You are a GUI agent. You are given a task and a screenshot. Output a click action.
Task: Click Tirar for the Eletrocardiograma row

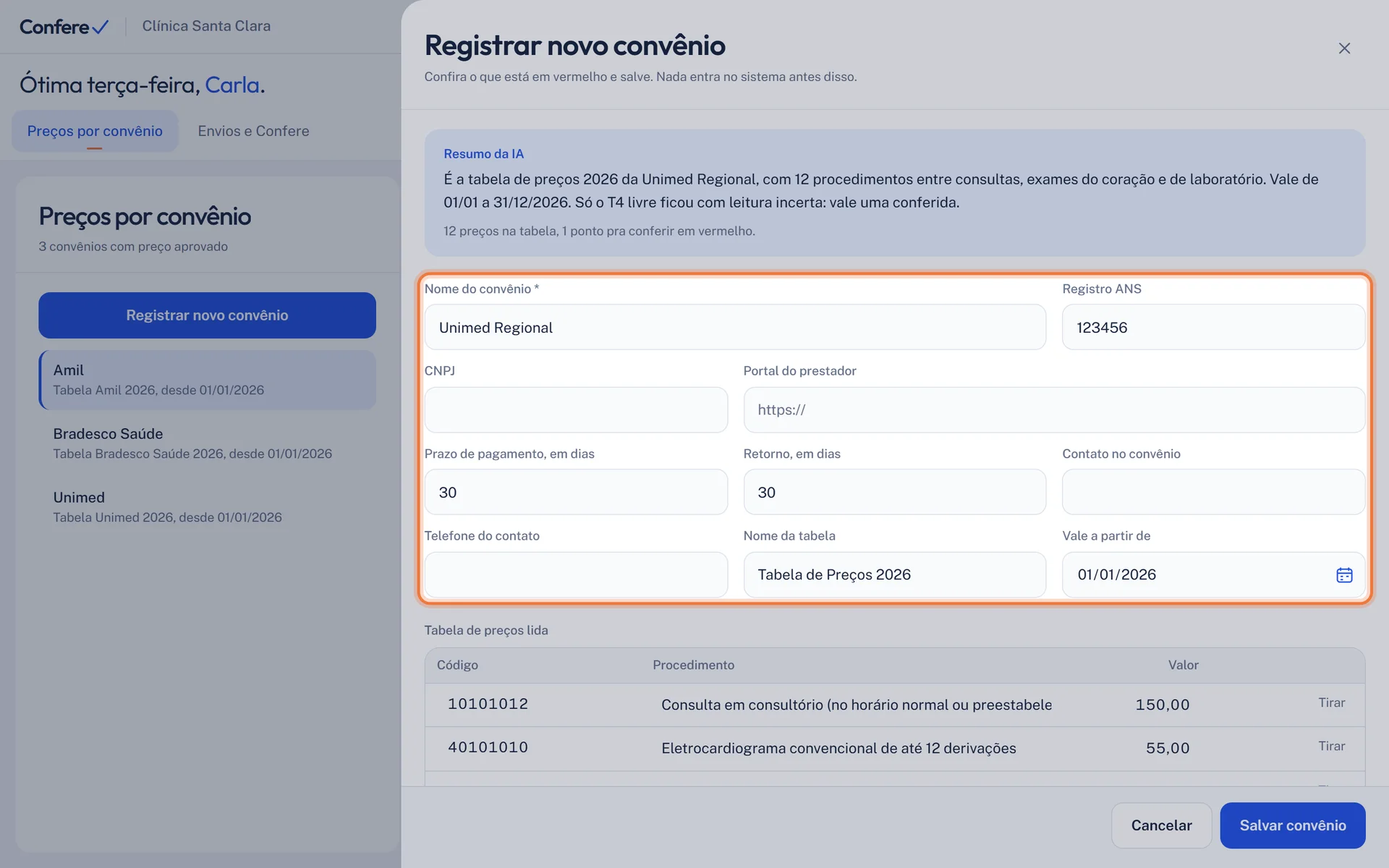coord(1331,746)
